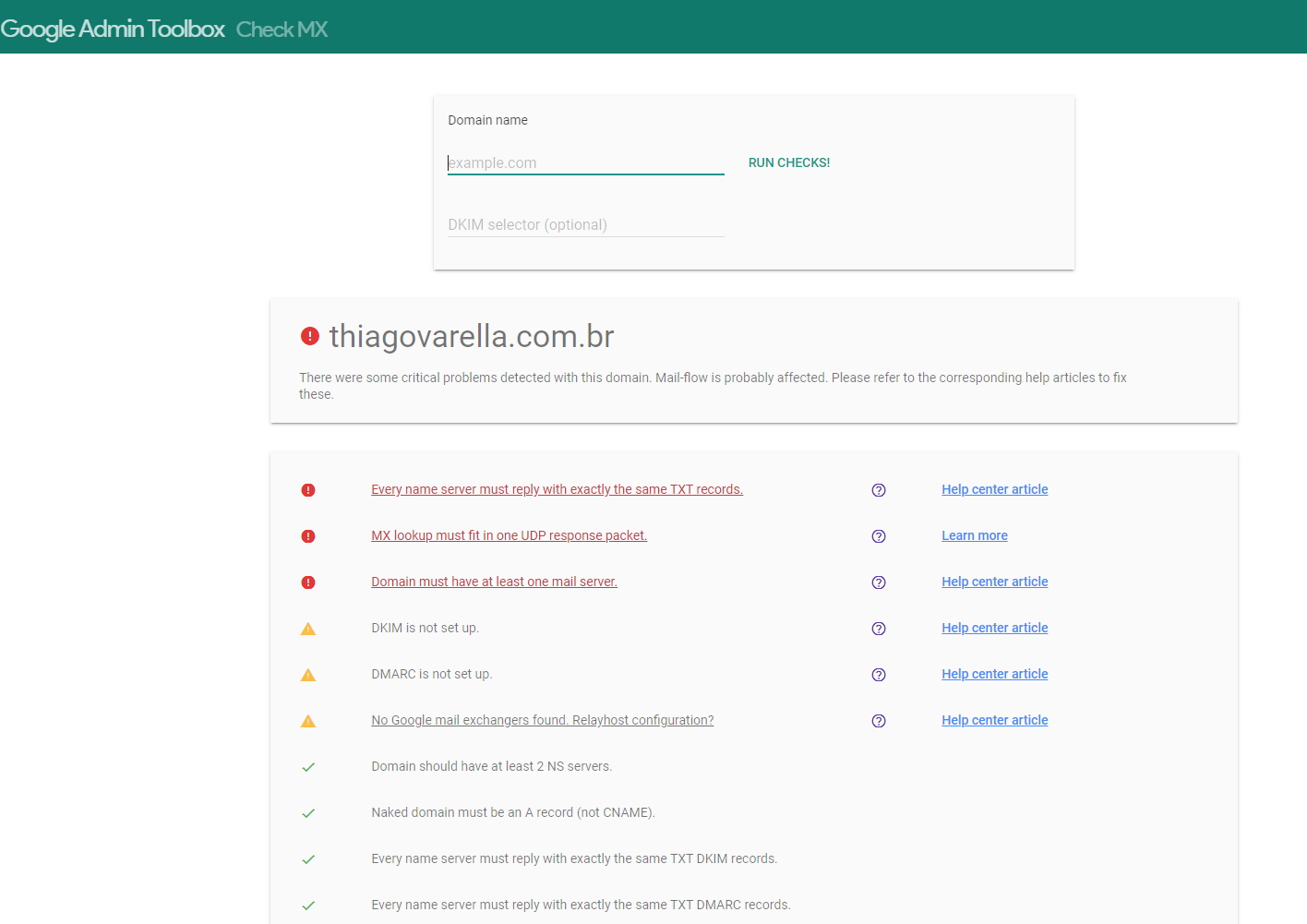Click the Google Admin Toolbox logo

113,29
